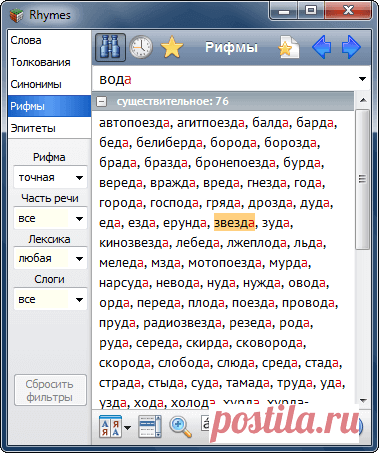The height and width of the screenshot is (453, 379).
Task: Open favorites with the star icon
Action: (x=172, y=47)
